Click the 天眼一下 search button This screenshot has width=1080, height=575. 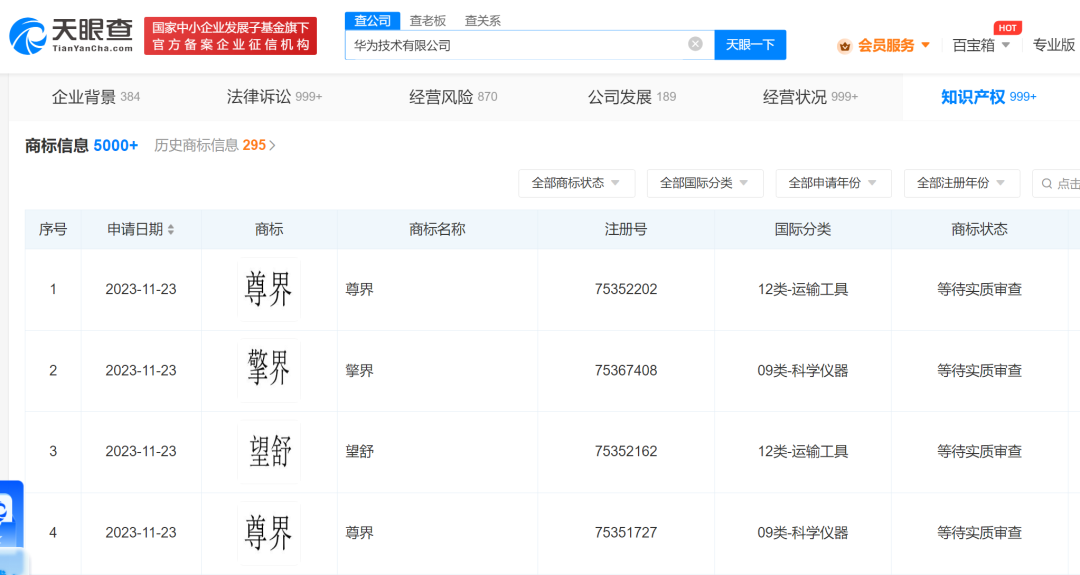(750, 45)
